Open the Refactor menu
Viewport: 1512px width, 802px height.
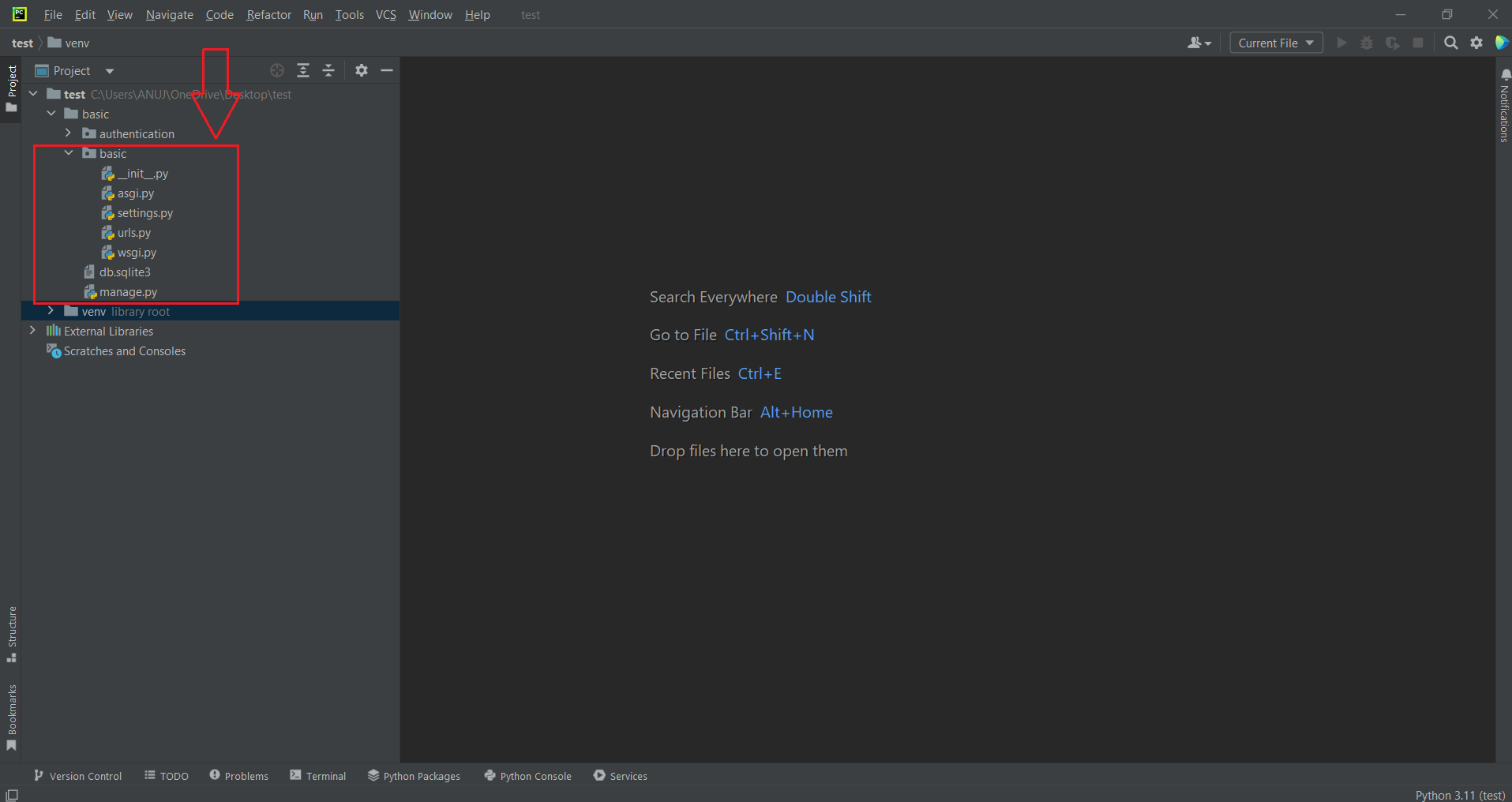pos(268,15)
